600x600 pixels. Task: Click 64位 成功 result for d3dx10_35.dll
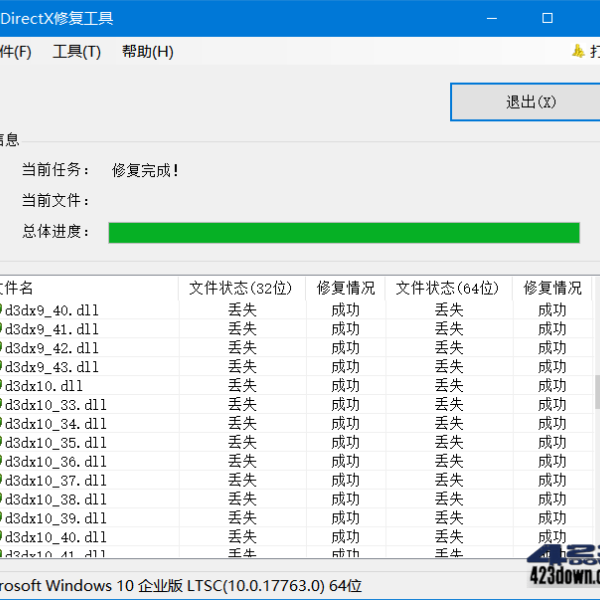552,442
